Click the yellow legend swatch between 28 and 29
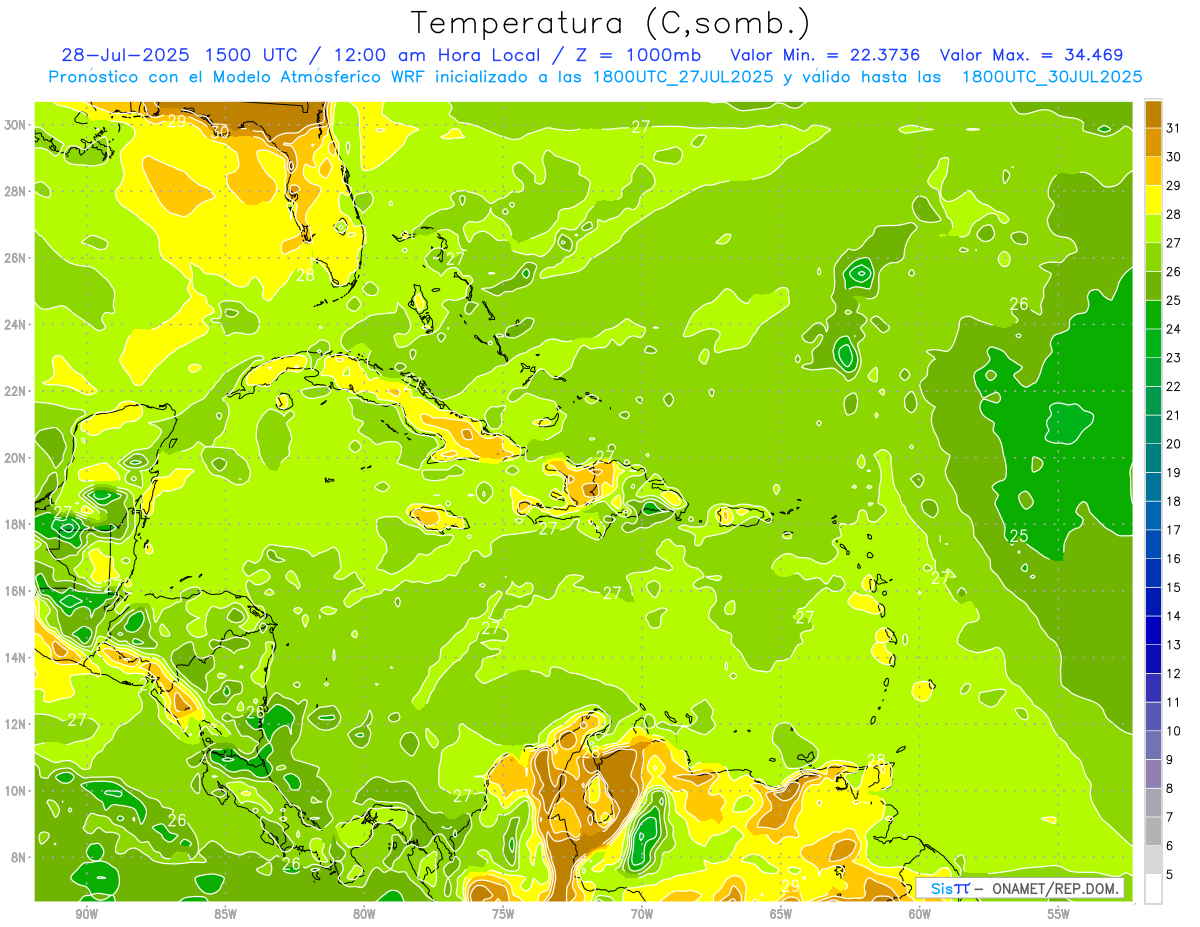The width and height of the screenshot is (1200, 927). click(1153, 200)
